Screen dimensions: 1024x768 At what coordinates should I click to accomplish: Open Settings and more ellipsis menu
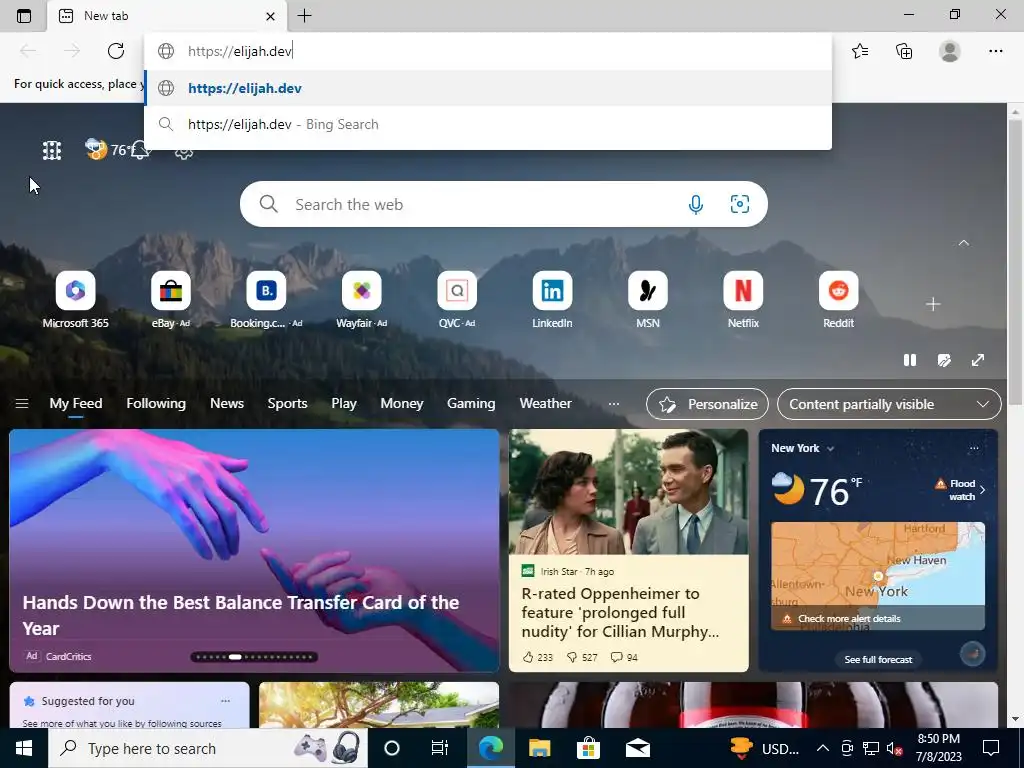pos(995,51)
